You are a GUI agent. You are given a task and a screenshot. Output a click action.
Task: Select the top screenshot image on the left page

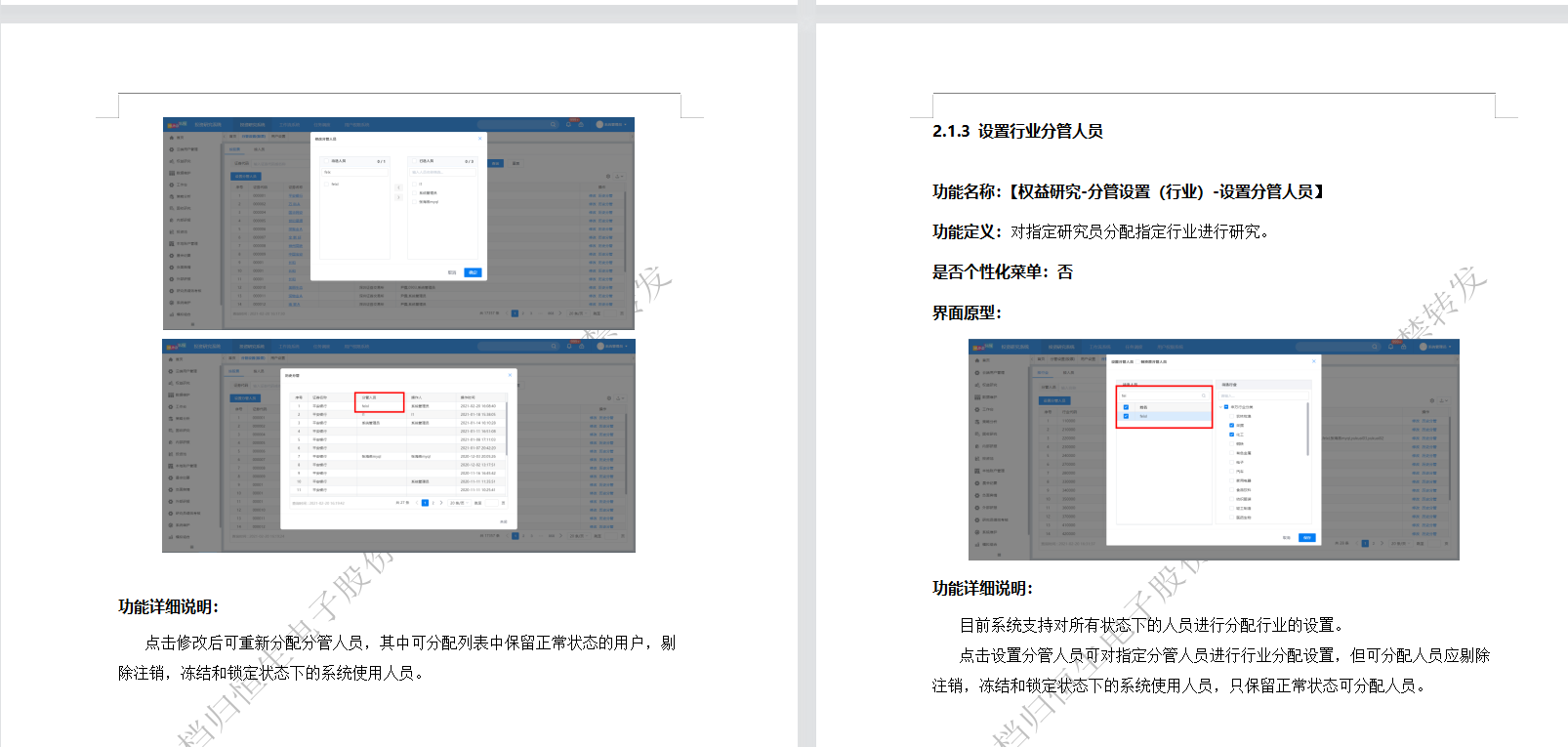(398, 224)
